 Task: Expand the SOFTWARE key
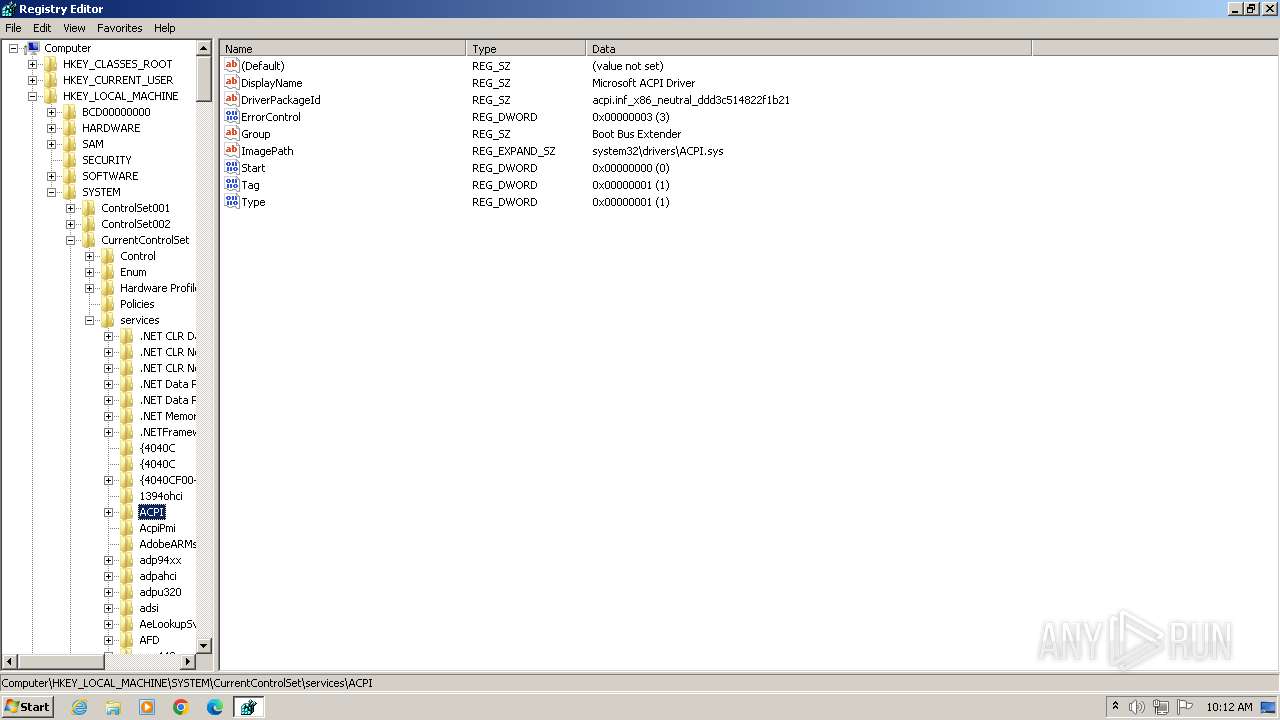click(x=52, y=176)
